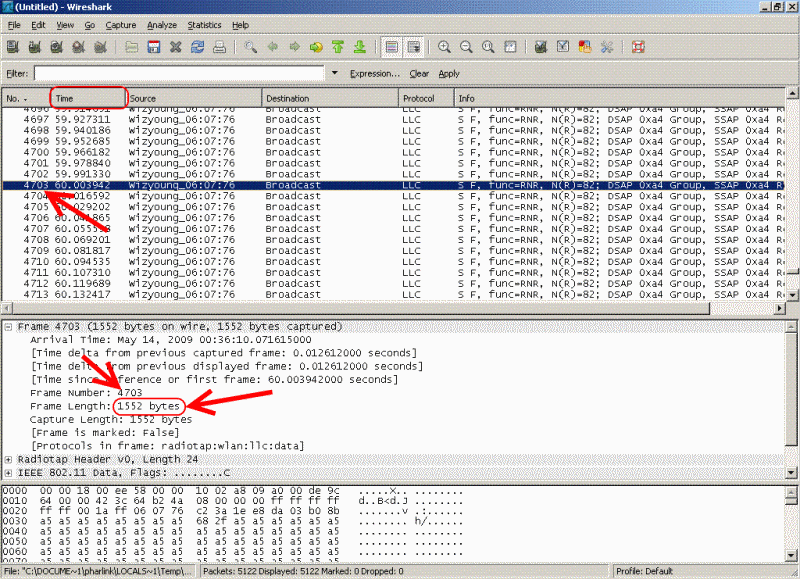Apply the display filter
Viewport: 800px width, 579px height.
point(449,73)
